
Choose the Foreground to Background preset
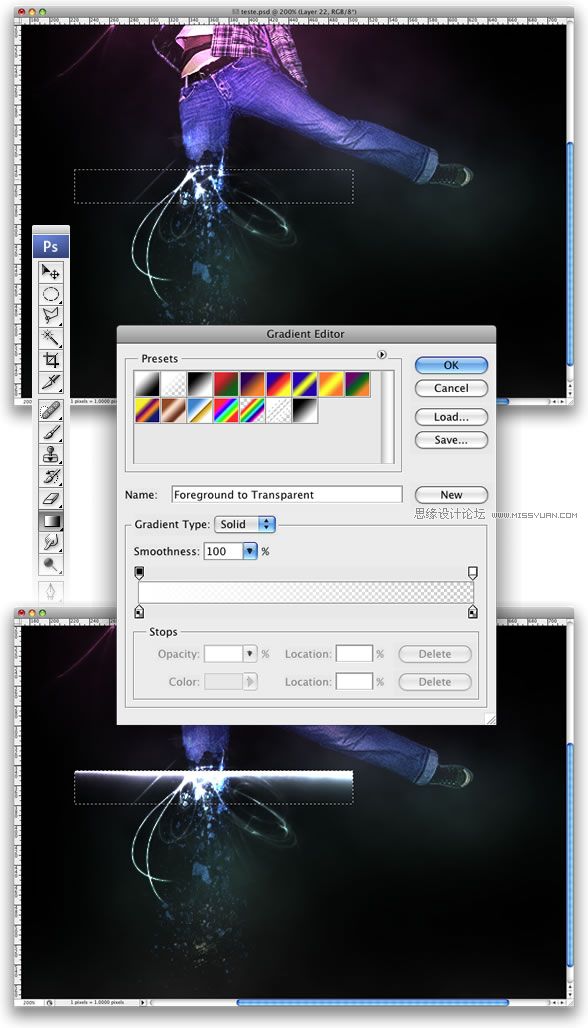[147, 384]
